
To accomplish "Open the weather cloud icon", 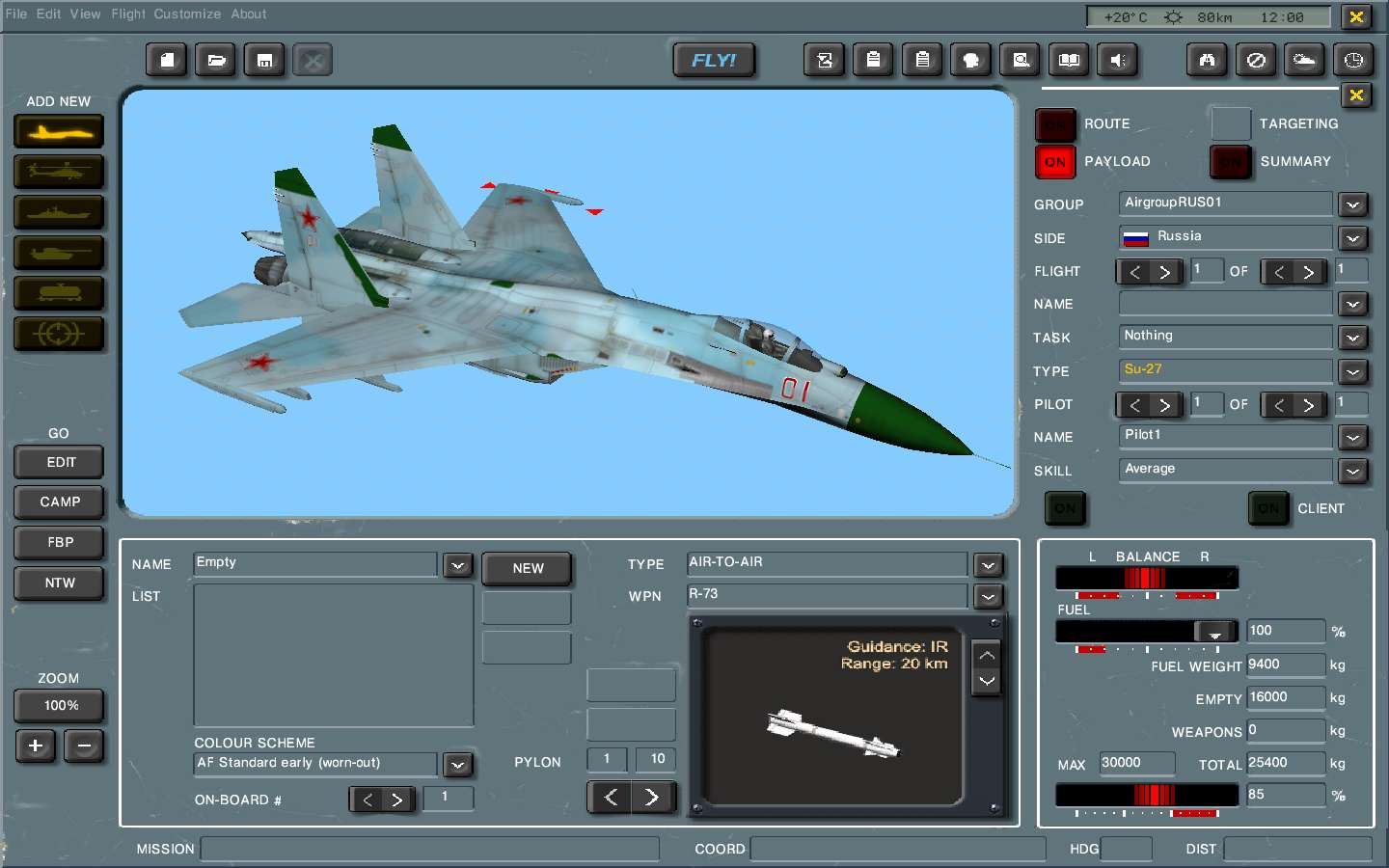I will point(1304,60).
